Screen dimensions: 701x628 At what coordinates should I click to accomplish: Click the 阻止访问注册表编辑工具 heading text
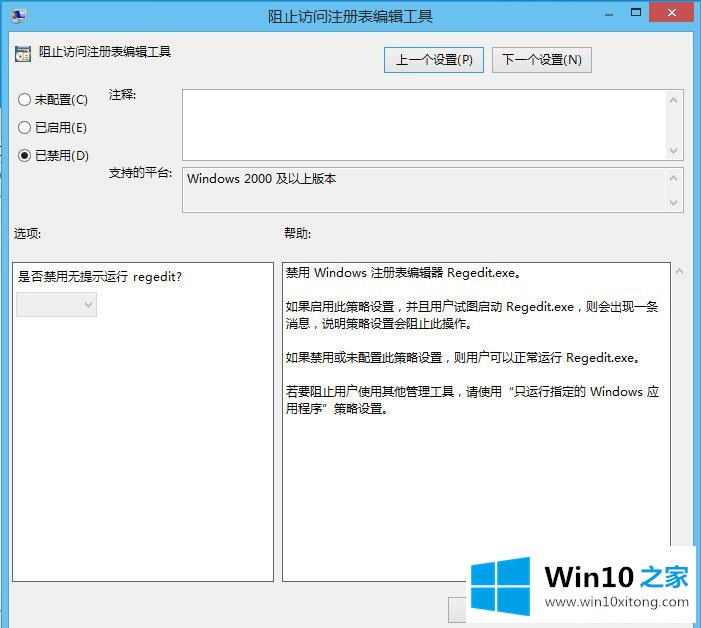[x=105, y=52]
